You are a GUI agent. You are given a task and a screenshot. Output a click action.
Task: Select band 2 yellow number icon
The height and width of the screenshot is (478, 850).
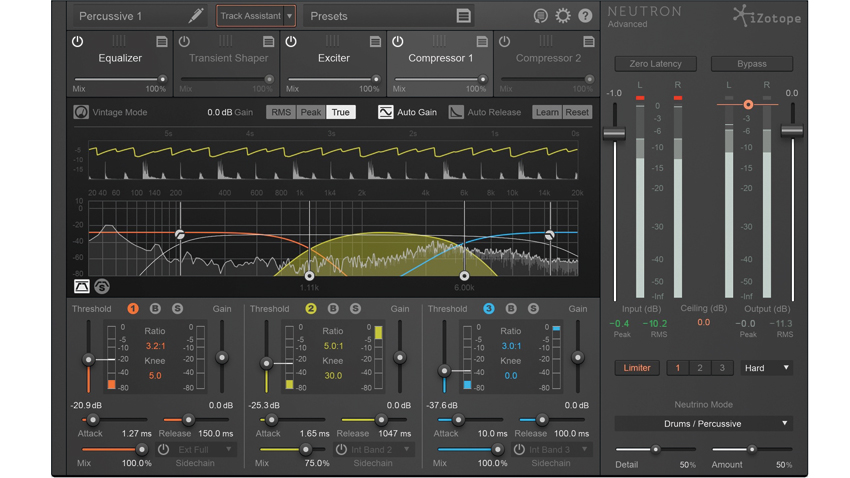tap(311, 308)
